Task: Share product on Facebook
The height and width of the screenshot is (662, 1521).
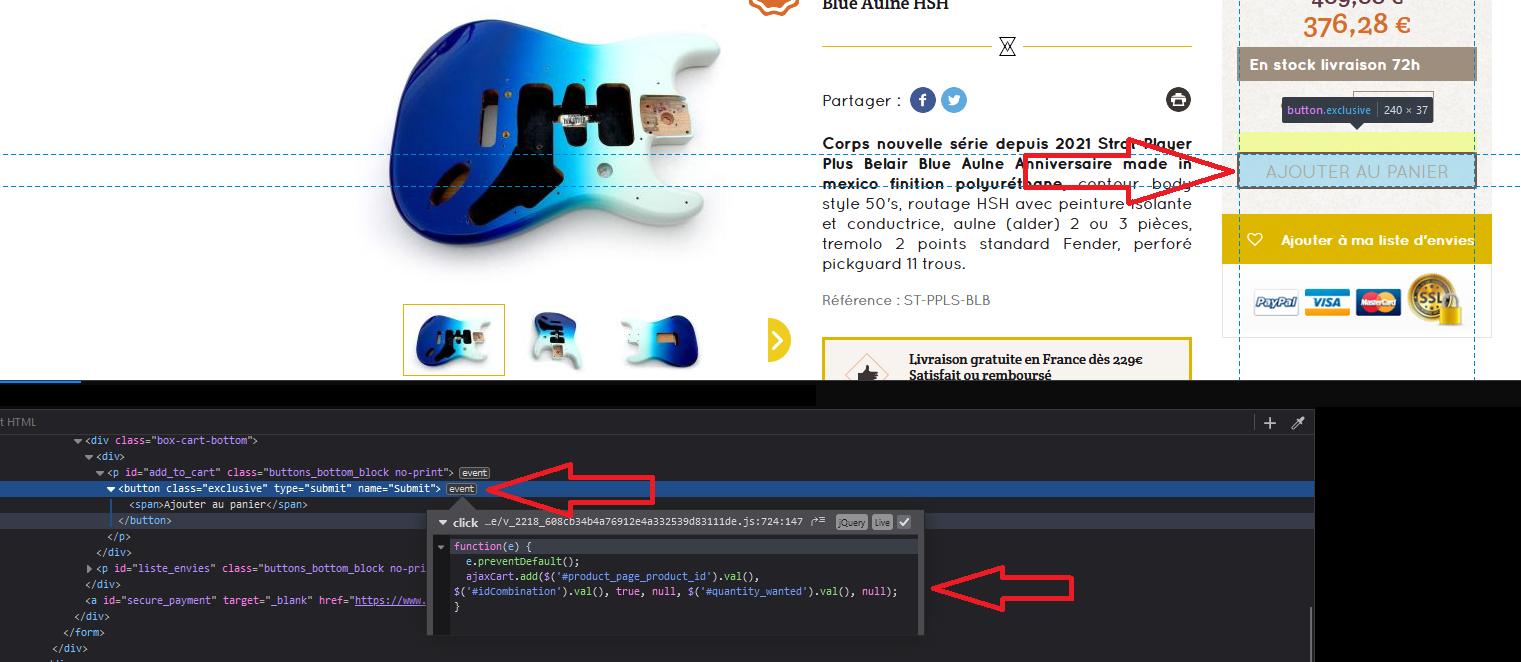Action: [922, 100]
